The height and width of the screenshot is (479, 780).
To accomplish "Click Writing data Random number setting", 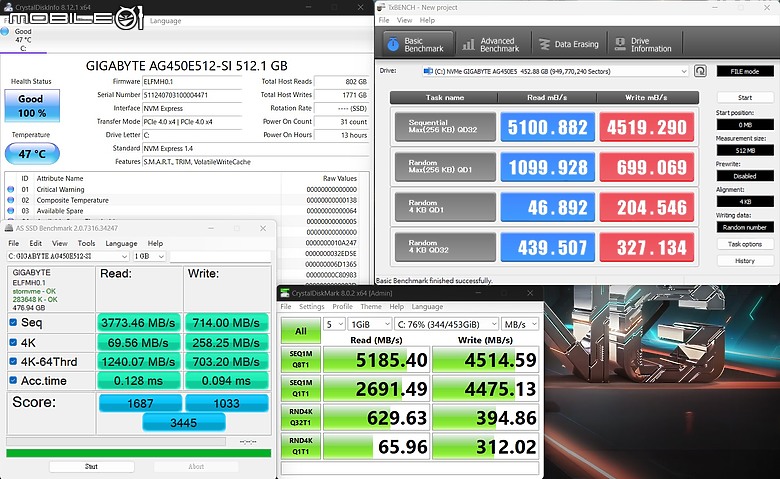I will point(745,227).
